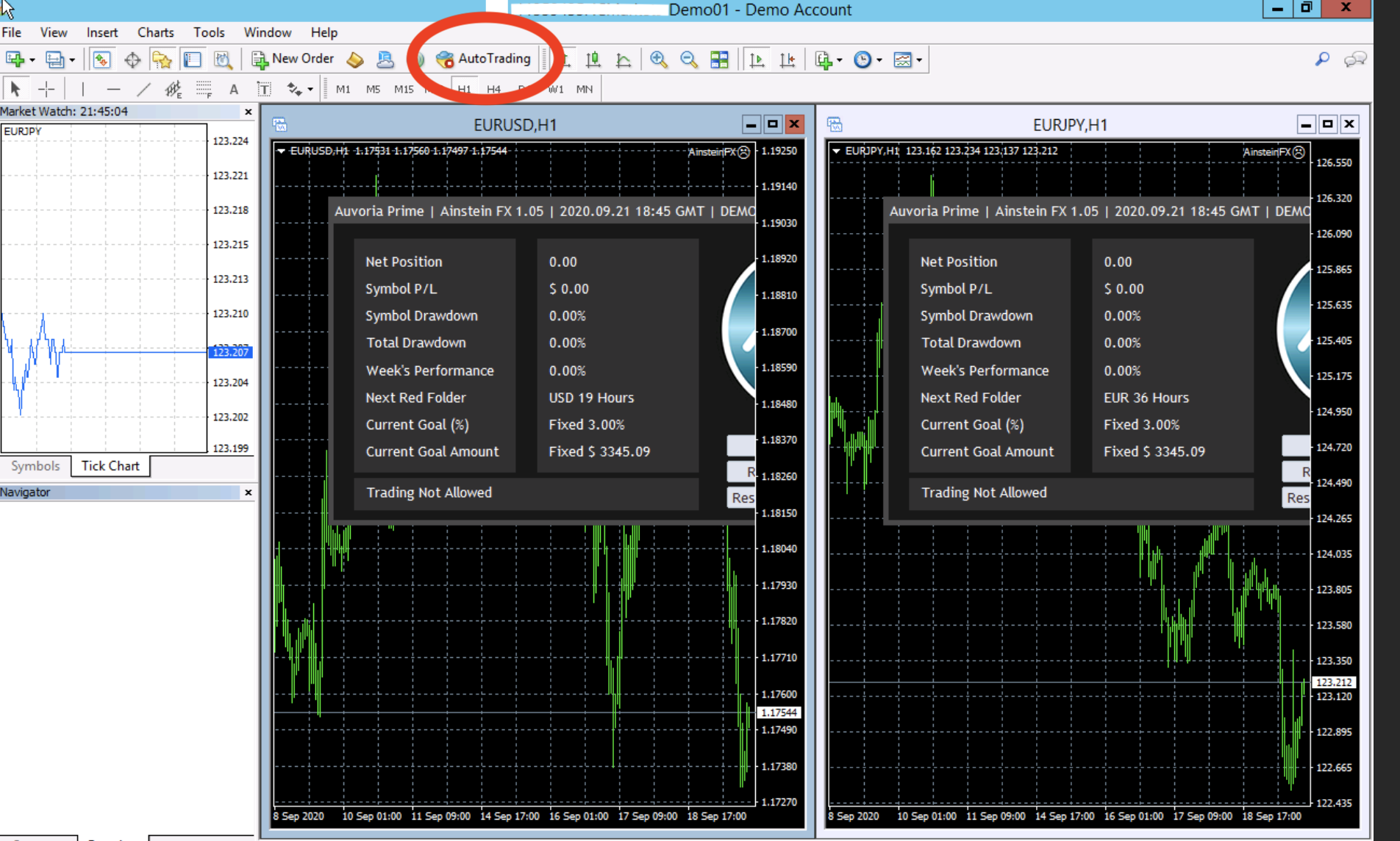Launch MetaEditor with the yellow book icon

[x=355, y=60]
